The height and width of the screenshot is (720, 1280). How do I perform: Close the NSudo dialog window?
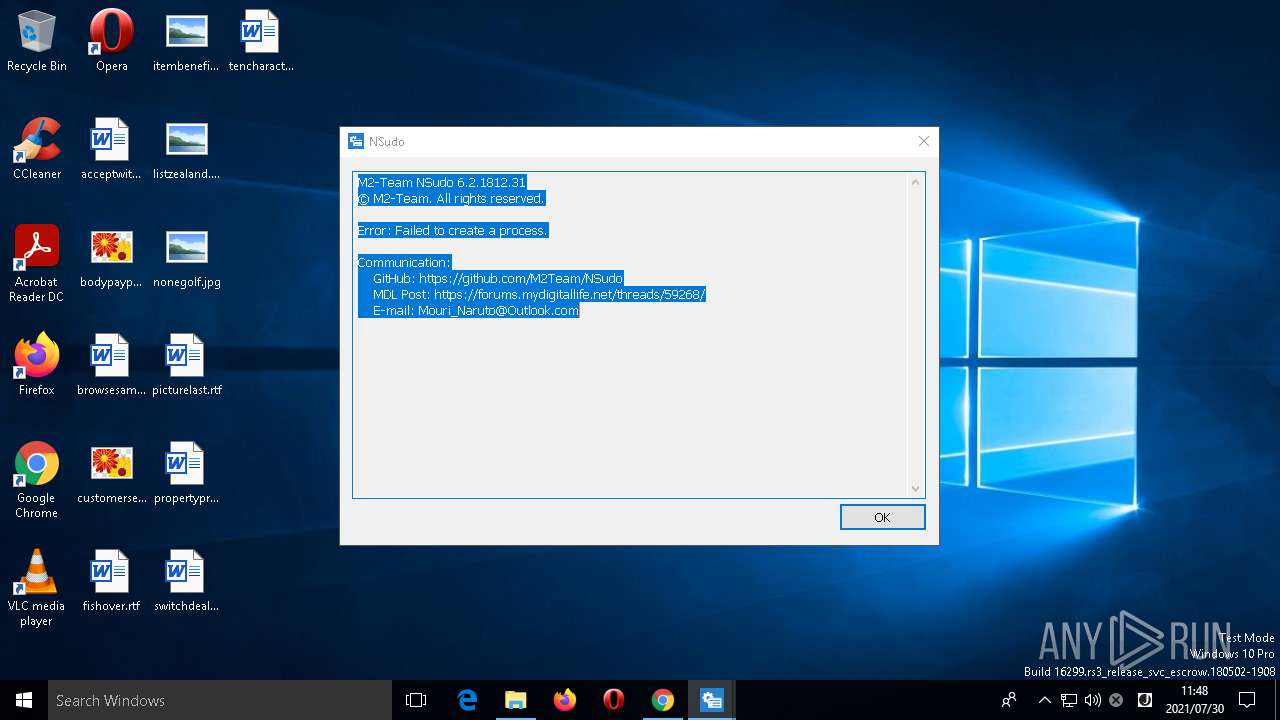pyautogui.click(x=924, y=141)
